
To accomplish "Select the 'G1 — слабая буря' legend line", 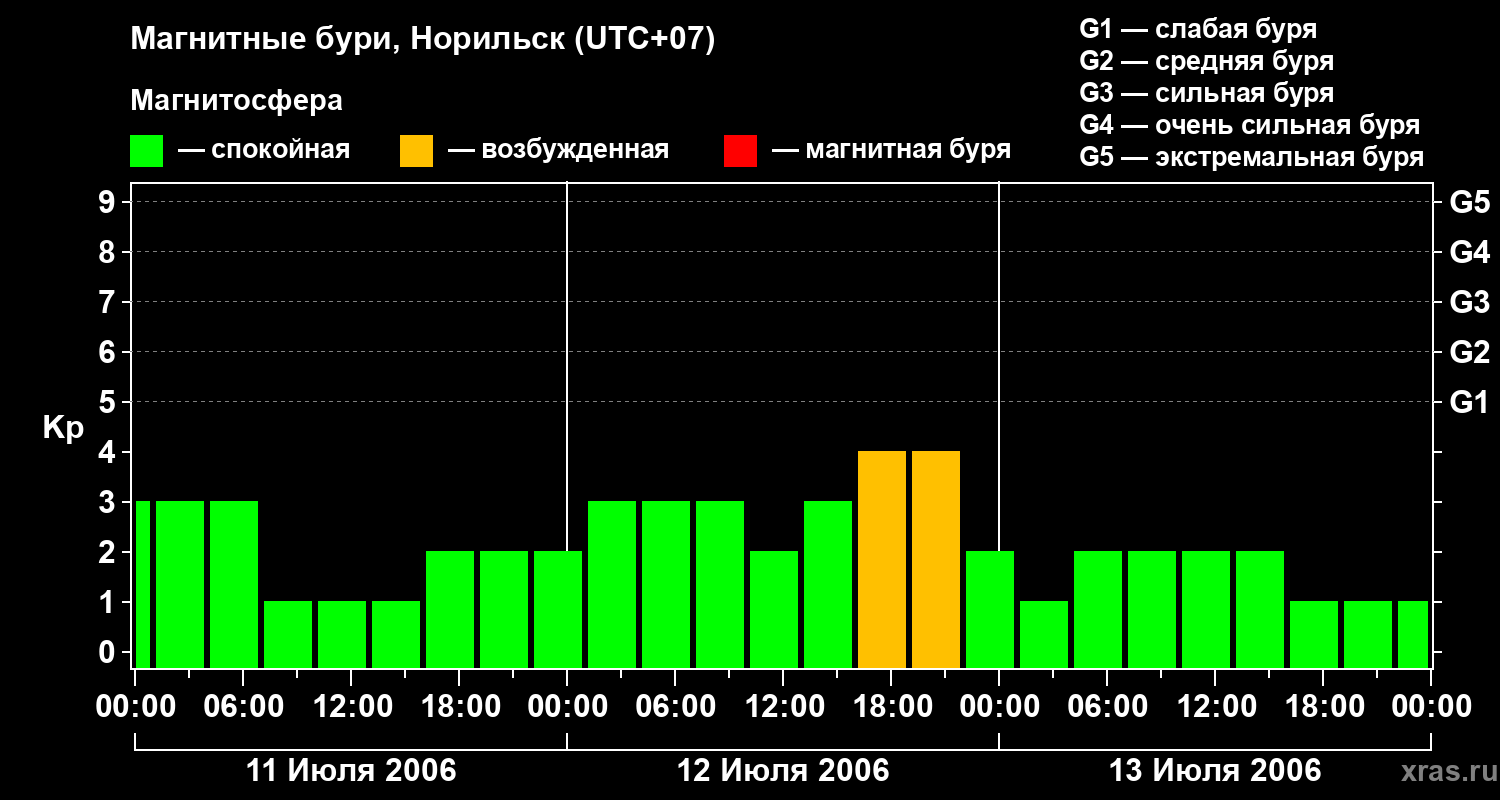I will [1198, 29].
